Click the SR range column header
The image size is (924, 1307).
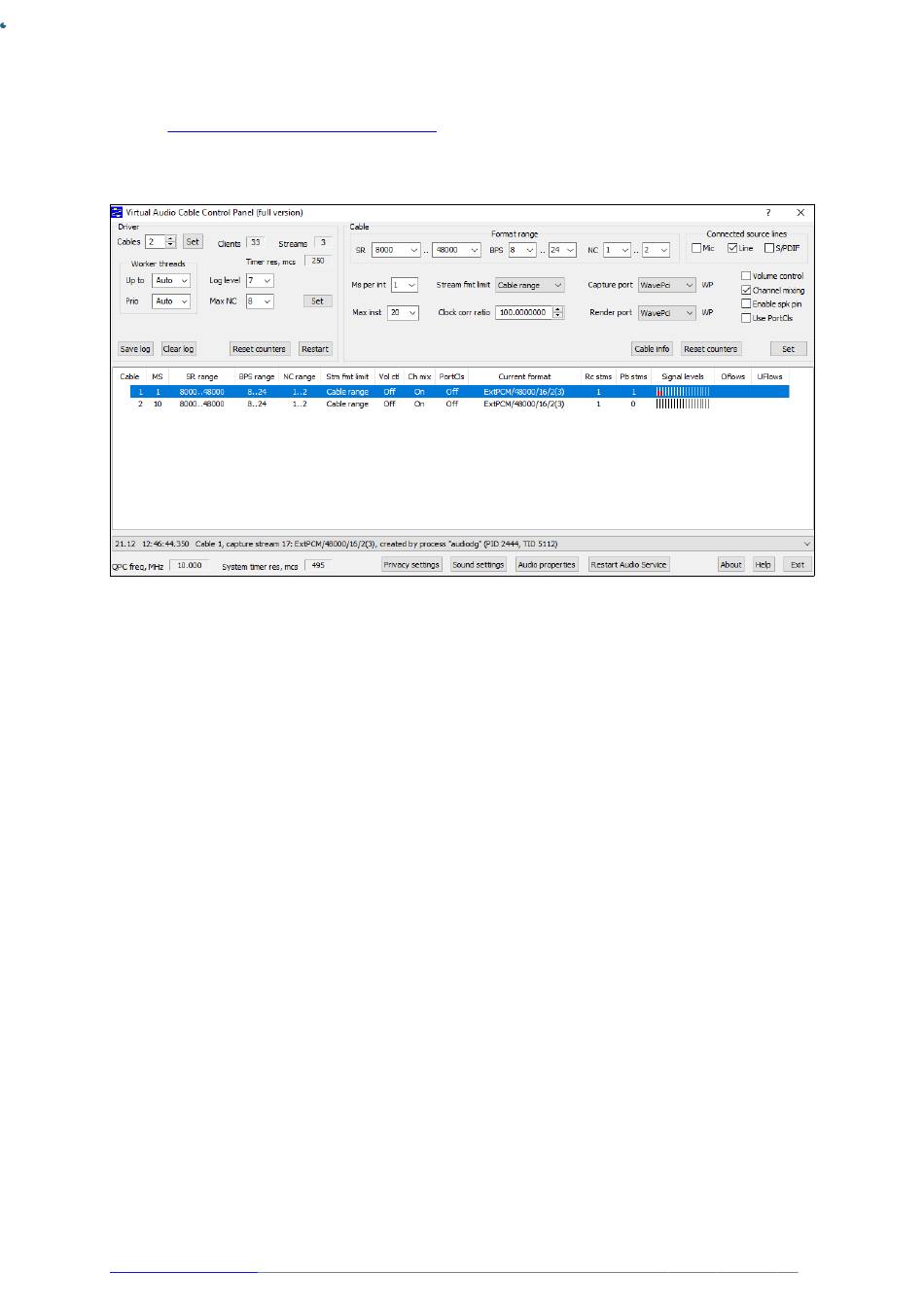(201, 376)
